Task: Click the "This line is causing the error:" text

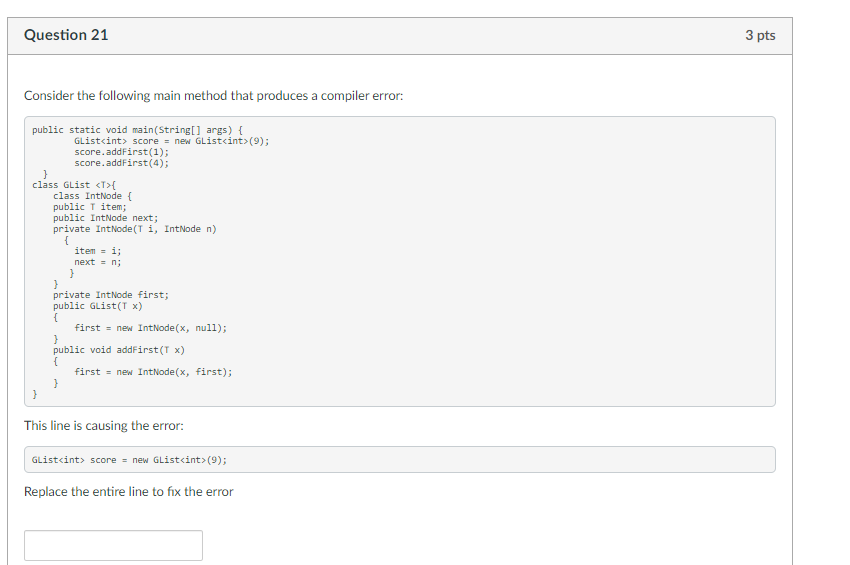Action: (x=104, y=426)
